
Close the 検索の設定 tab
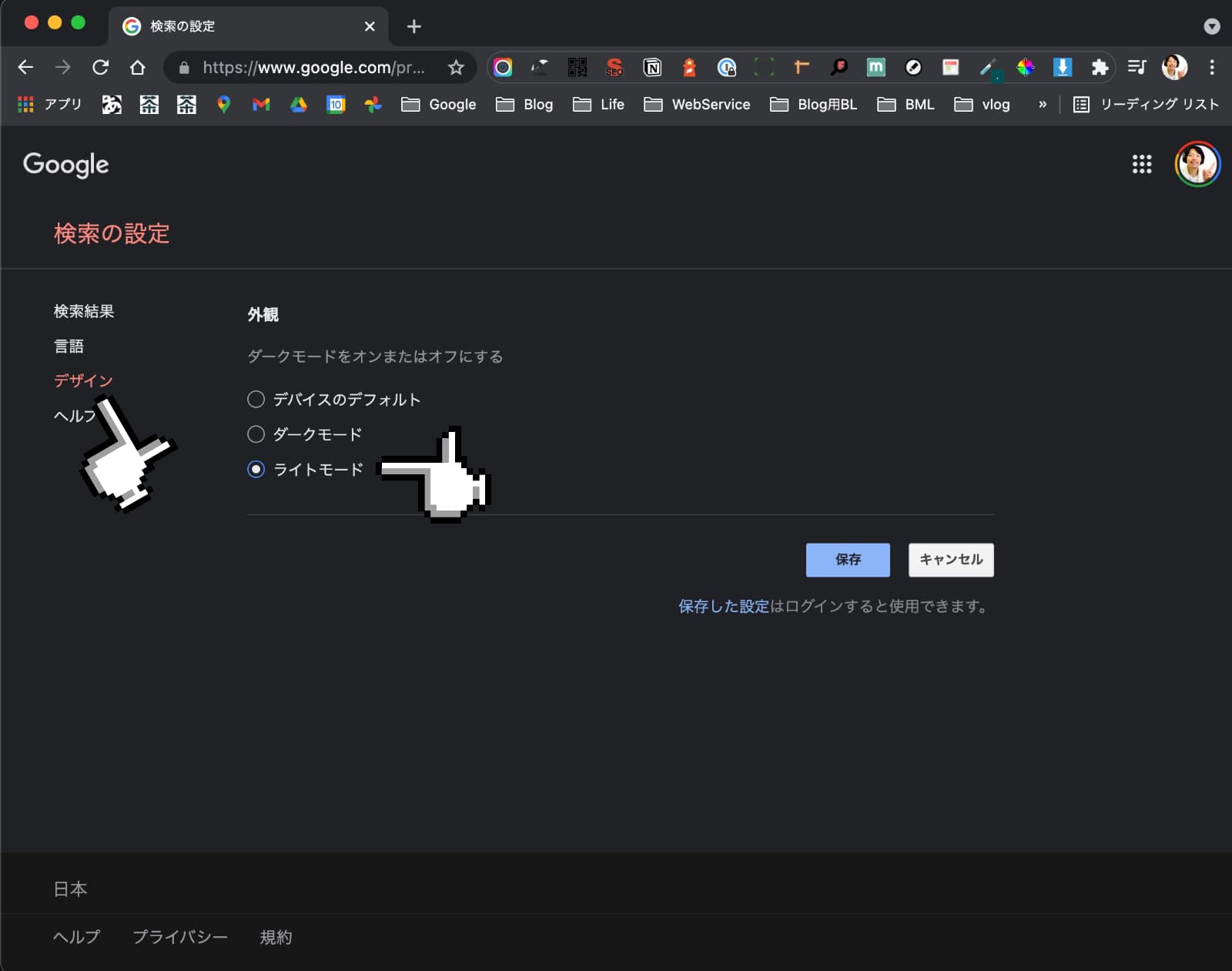[370, 26]
